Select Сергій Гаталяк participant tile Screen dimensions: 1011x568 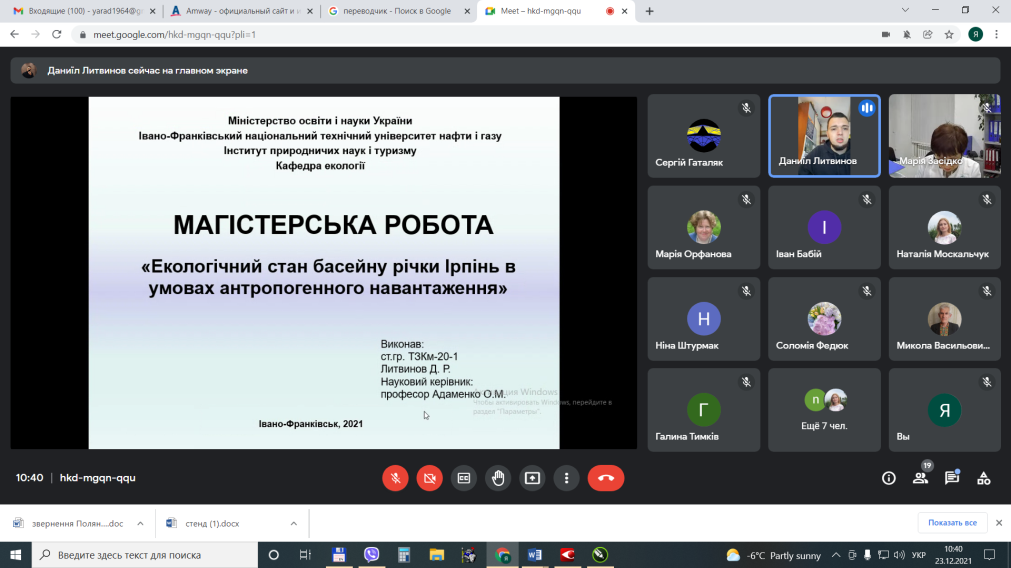[x=703, y=136]
